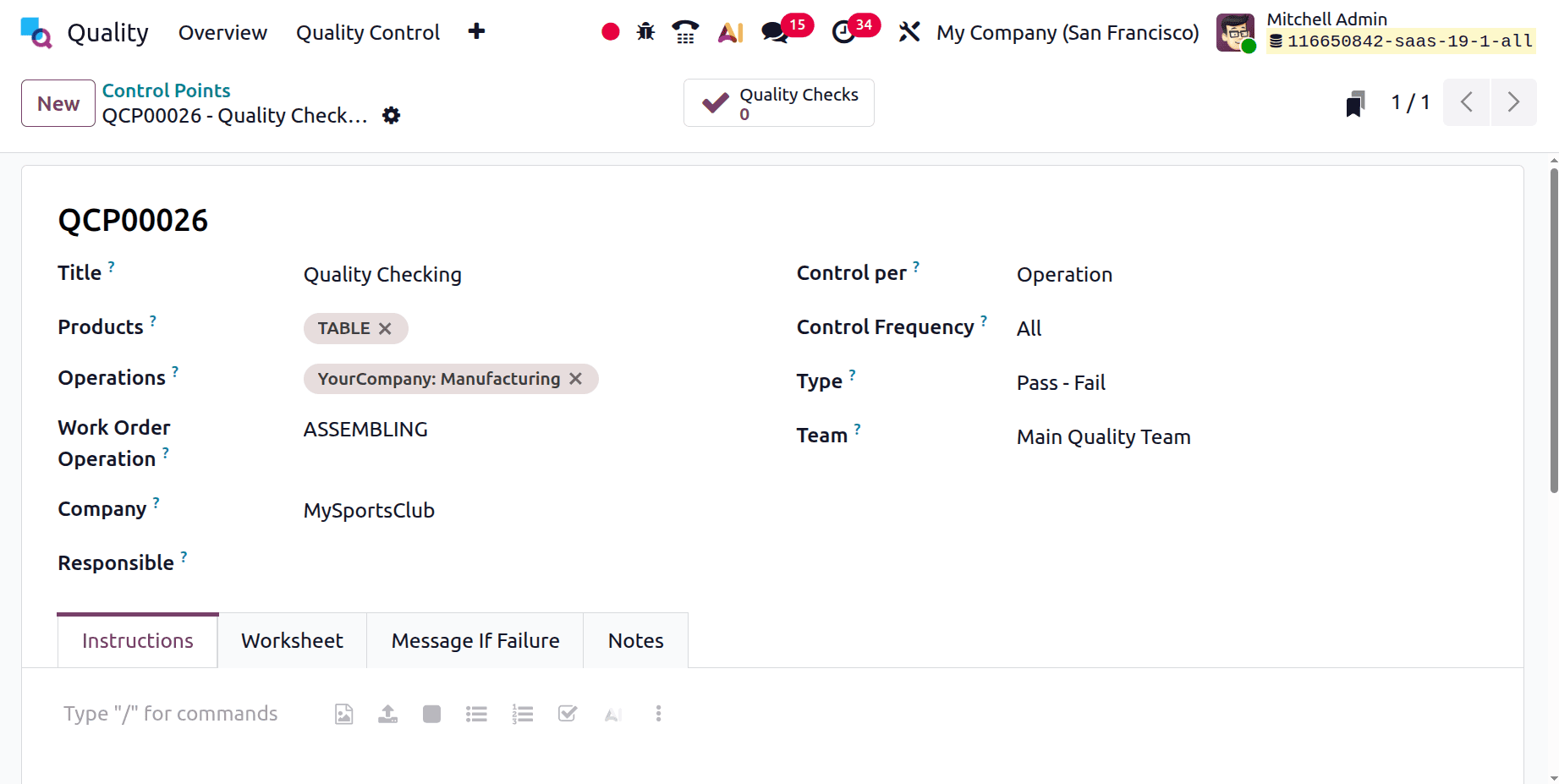Open the AI assistant icon in navbar
Viewport: 1559px width, 784px height.
[730, 32]
